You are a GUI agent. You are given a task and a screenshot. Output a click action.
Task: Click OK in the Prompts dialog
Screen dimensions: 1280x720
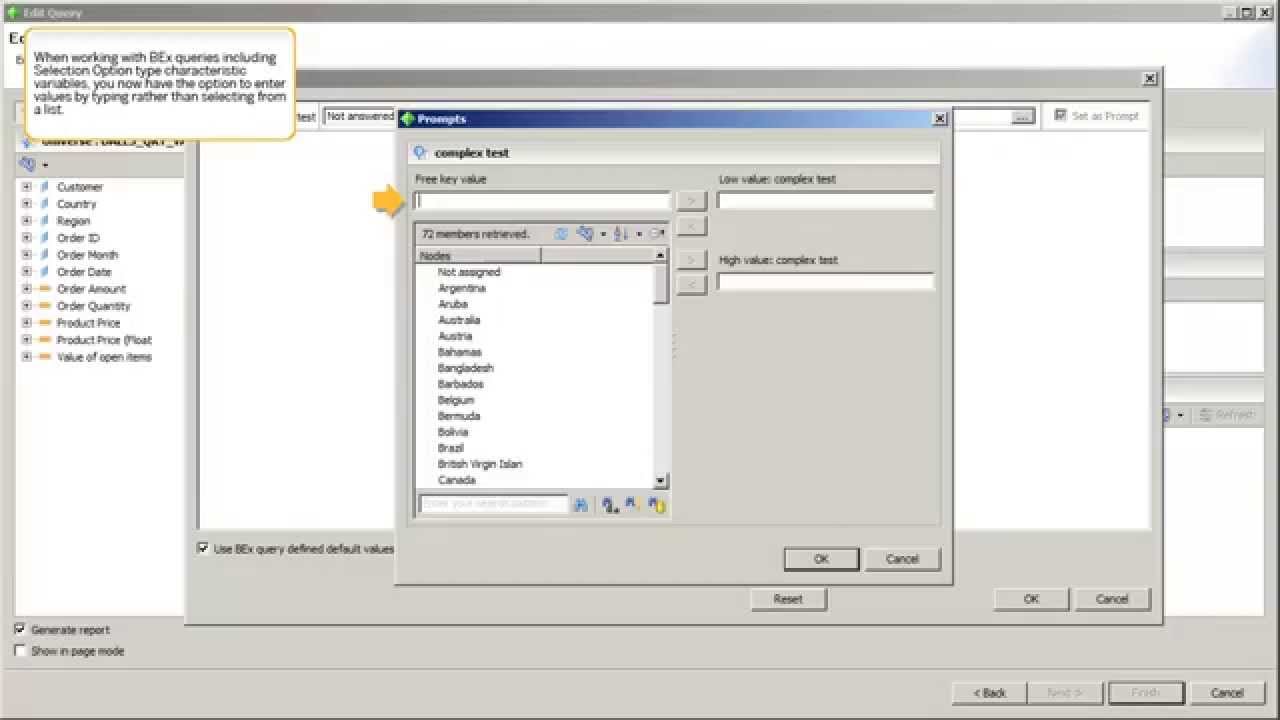coord(821,559)
